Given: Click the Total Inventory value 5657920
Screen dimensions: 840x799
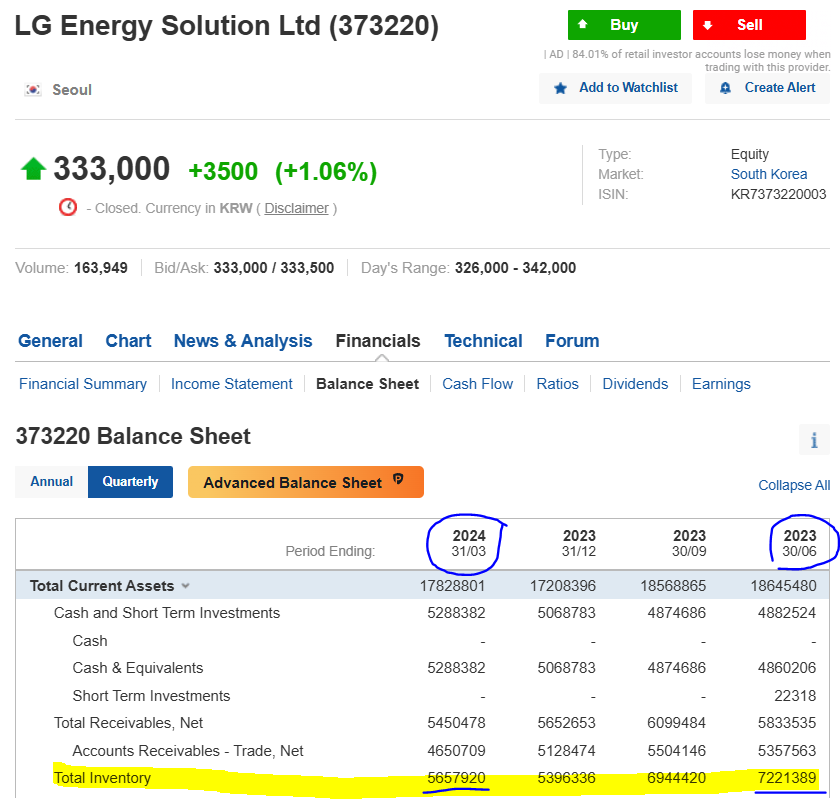Looking at the screenshot, I should 456,778.
